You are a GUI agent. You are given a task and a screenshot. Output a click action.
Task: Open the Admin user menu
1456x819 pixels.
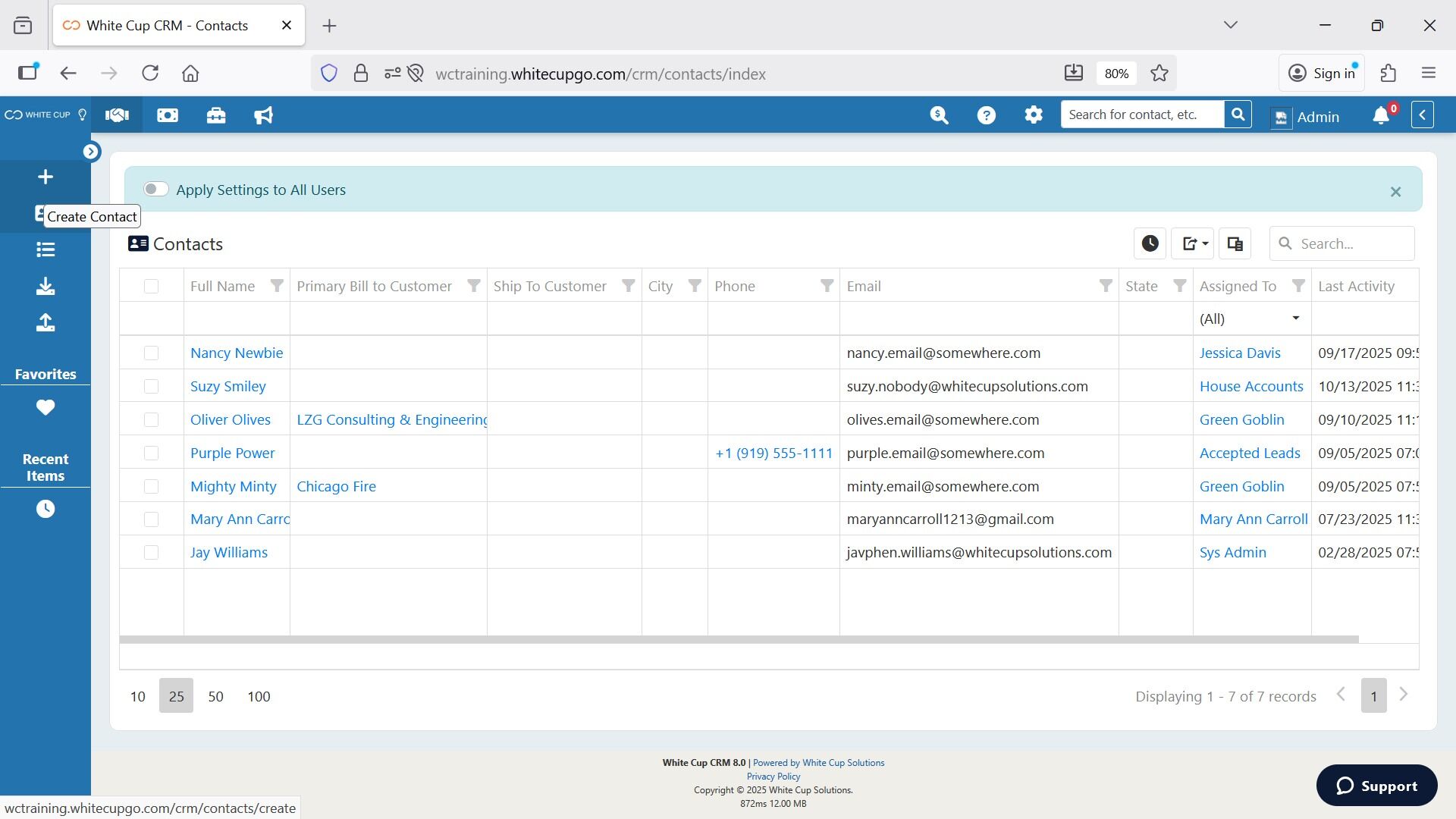(x=1306, y=117)
